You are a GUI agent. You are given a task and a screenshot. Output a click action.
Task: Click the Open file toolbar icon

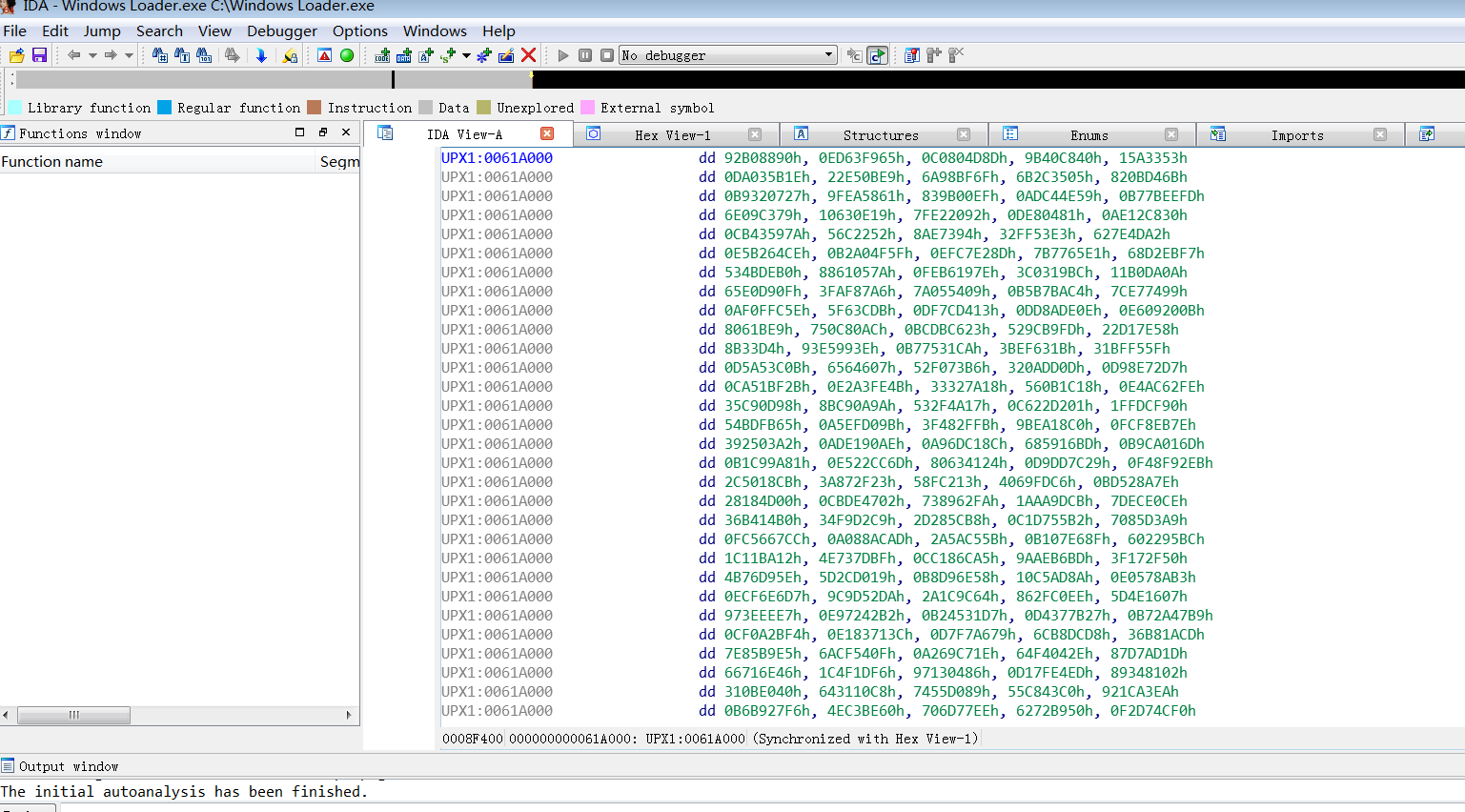(x=16, y=55)
